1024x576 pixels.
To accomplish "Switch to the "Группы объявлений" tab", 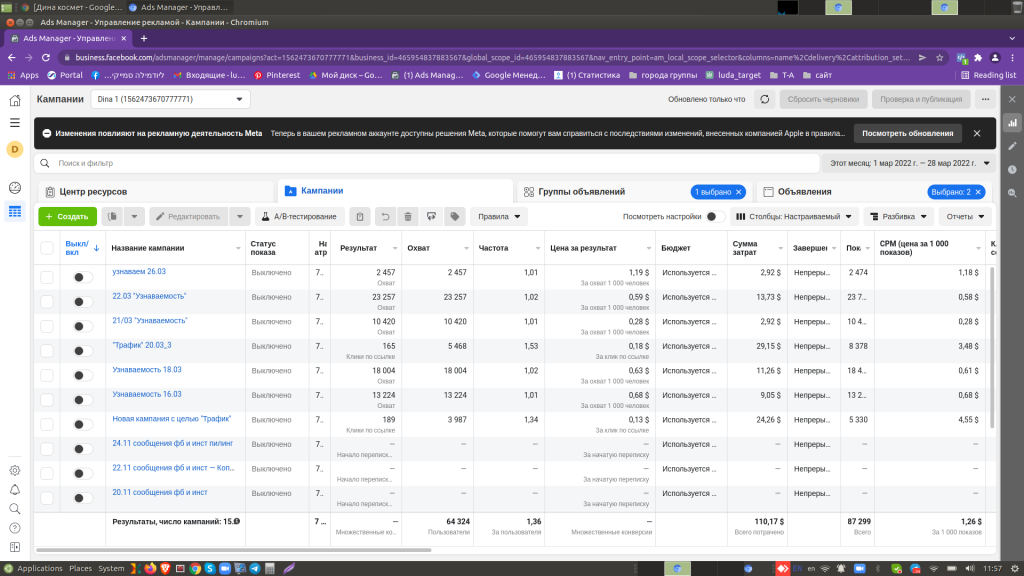I will [581, 191].
